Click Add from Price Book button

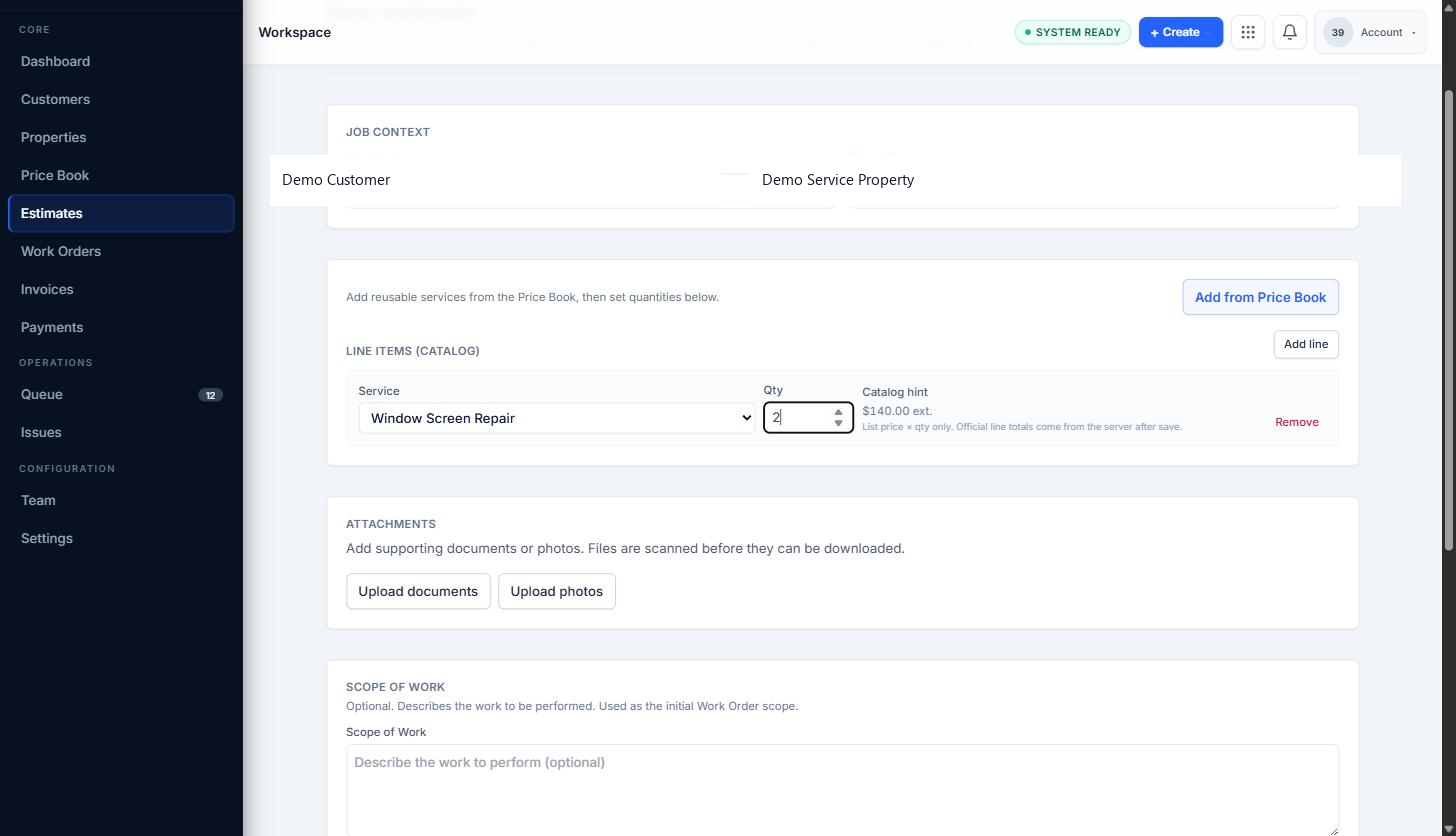(1260, 297)
